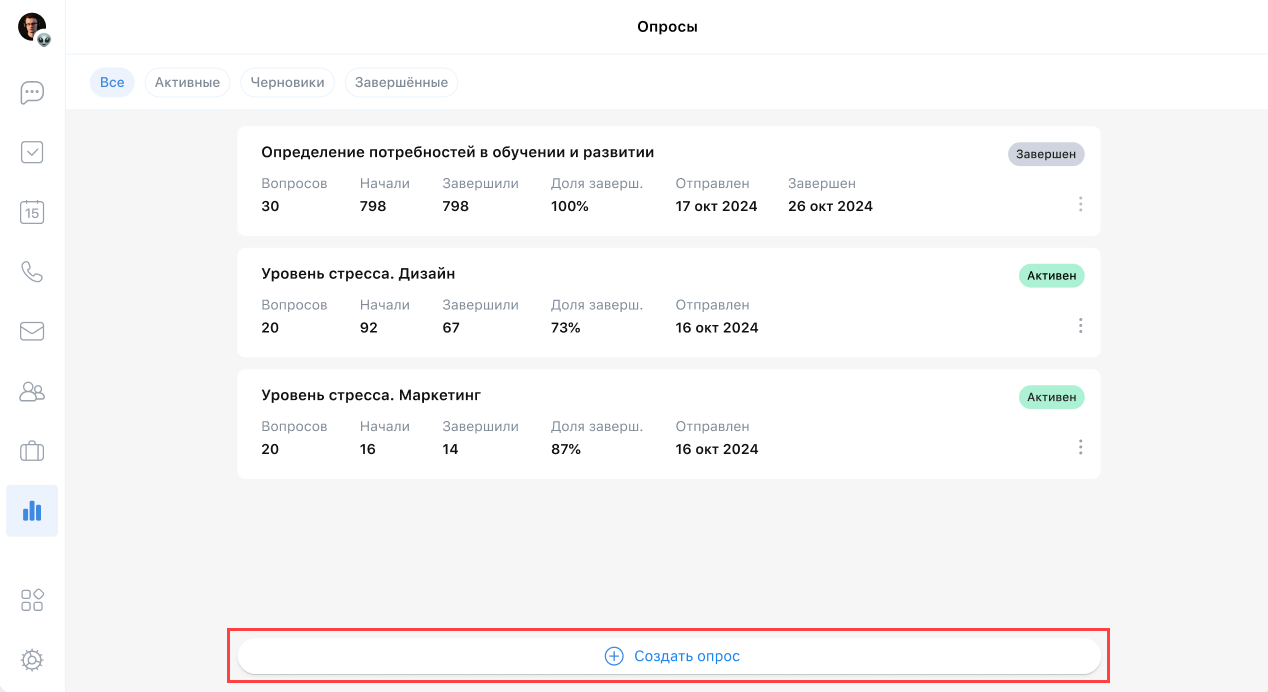Open the mail envelope sidebar icon
Viewport: 1268px width, 692px height.
coord(32,331)
